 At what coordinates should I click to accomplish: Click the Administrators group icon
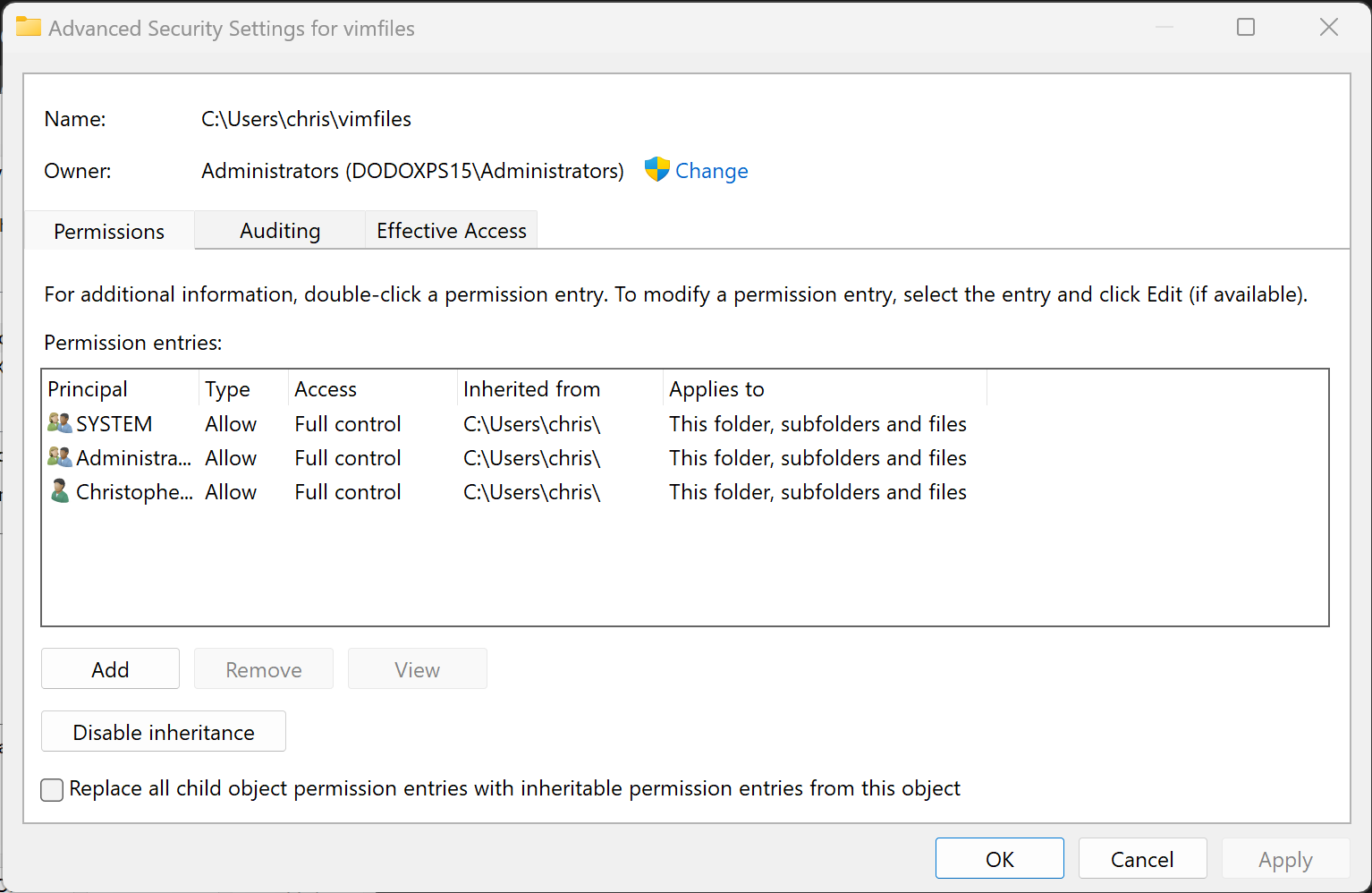click(x=59, y=456)
